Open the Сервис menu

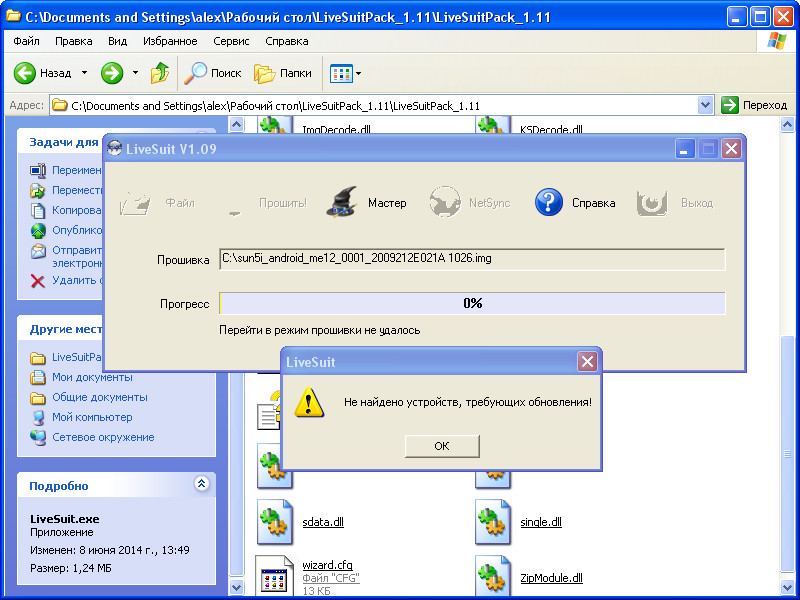[231, 41]
